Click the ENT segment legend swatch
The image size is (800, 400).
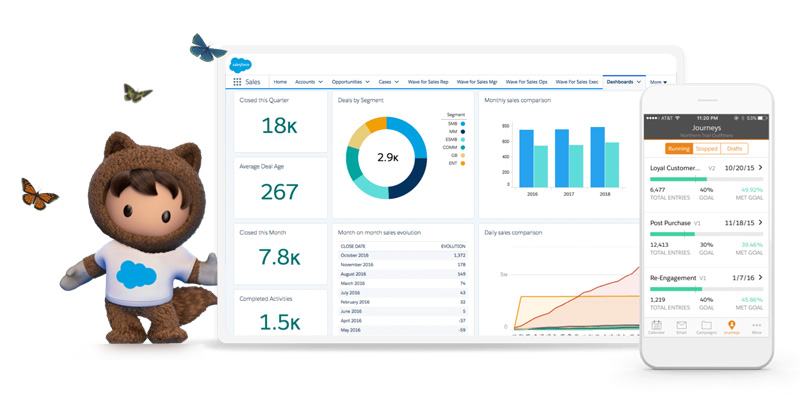[462, 163]
